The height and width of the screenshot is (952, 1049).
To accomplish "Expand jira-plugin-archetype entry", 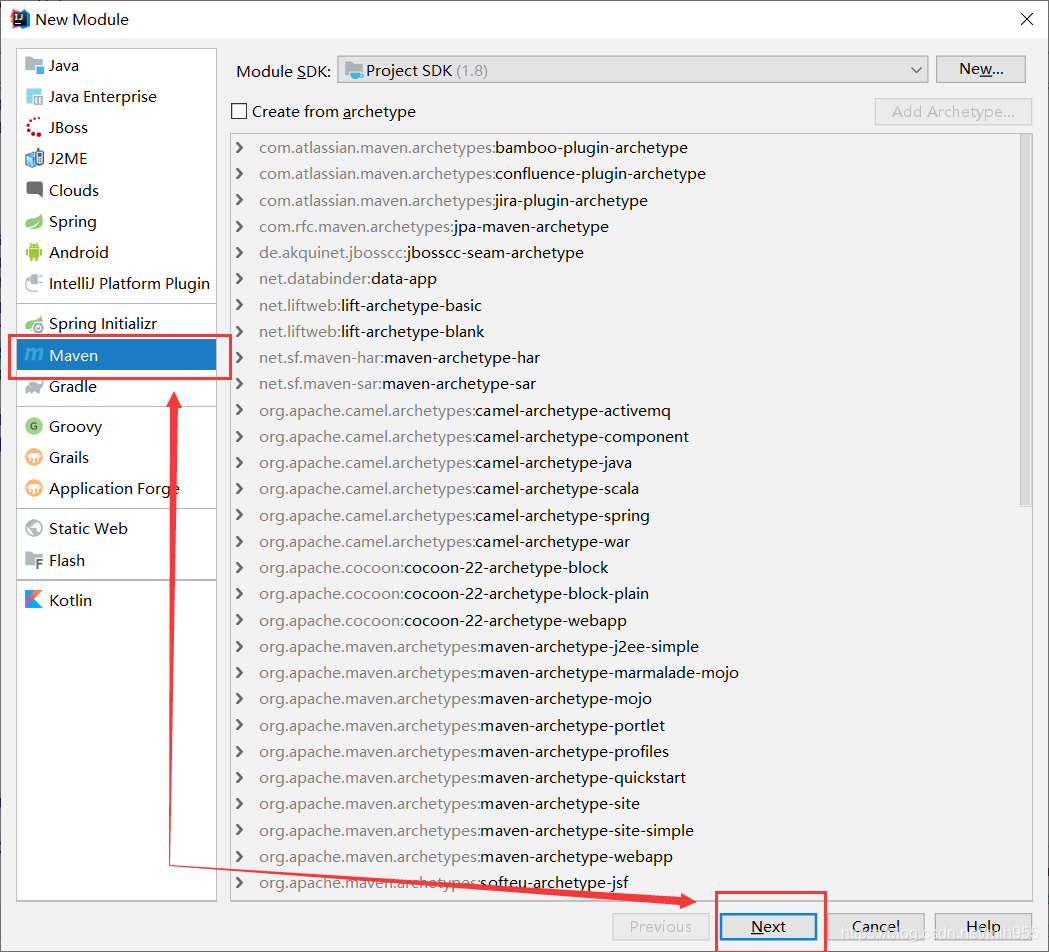I will 240,200.
